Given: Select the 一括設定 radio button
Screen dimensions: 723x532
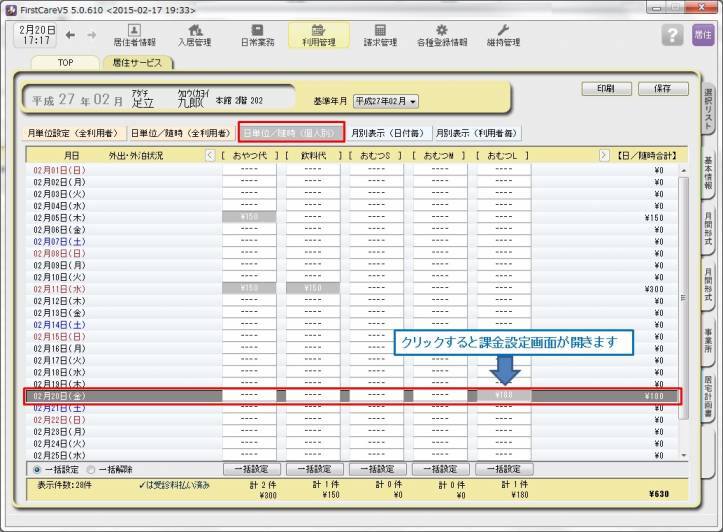Looking at the screenshot, I should coord(38,468).
